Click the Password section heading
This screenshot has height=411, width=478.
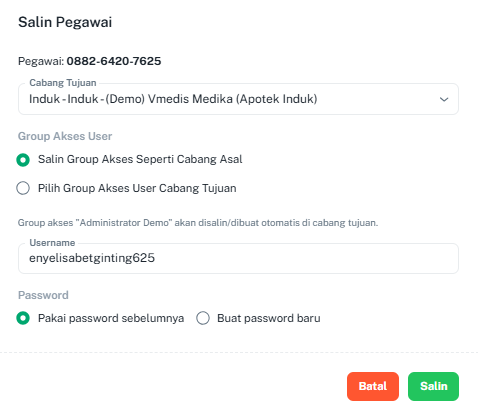pyautogui.click(x=43, y=295)
